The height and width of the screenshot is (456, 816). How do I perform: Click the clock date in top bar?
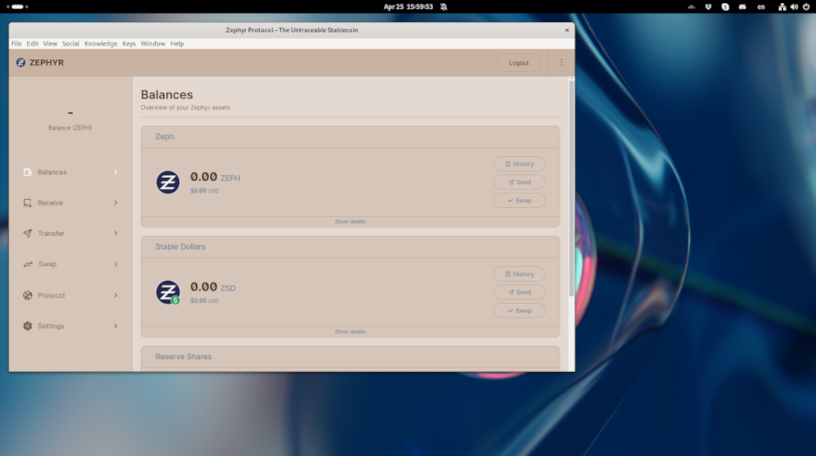[408, 7]
